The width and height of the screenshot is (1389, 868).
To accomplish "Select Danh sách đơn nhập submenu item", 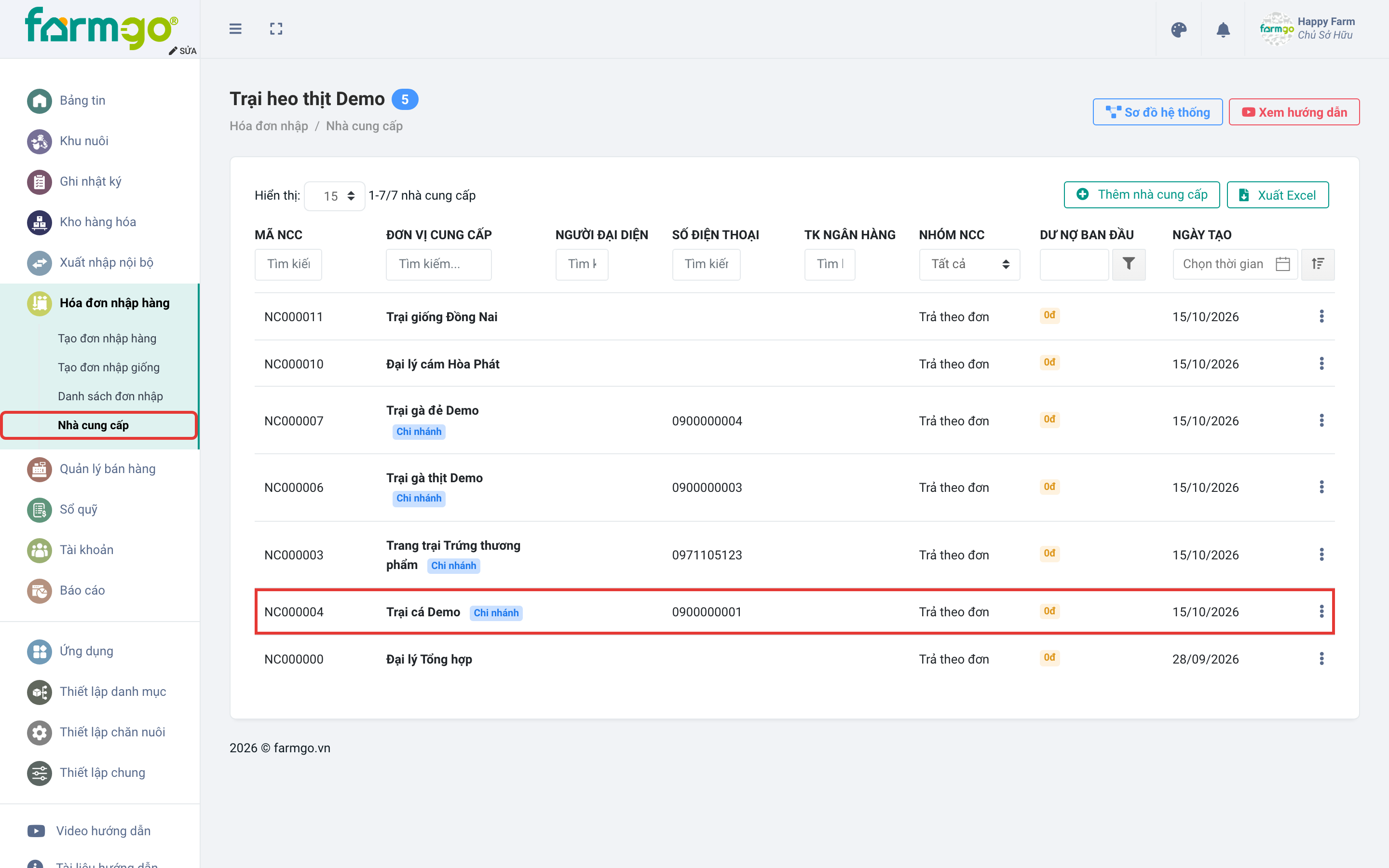I will pos(110,396).
